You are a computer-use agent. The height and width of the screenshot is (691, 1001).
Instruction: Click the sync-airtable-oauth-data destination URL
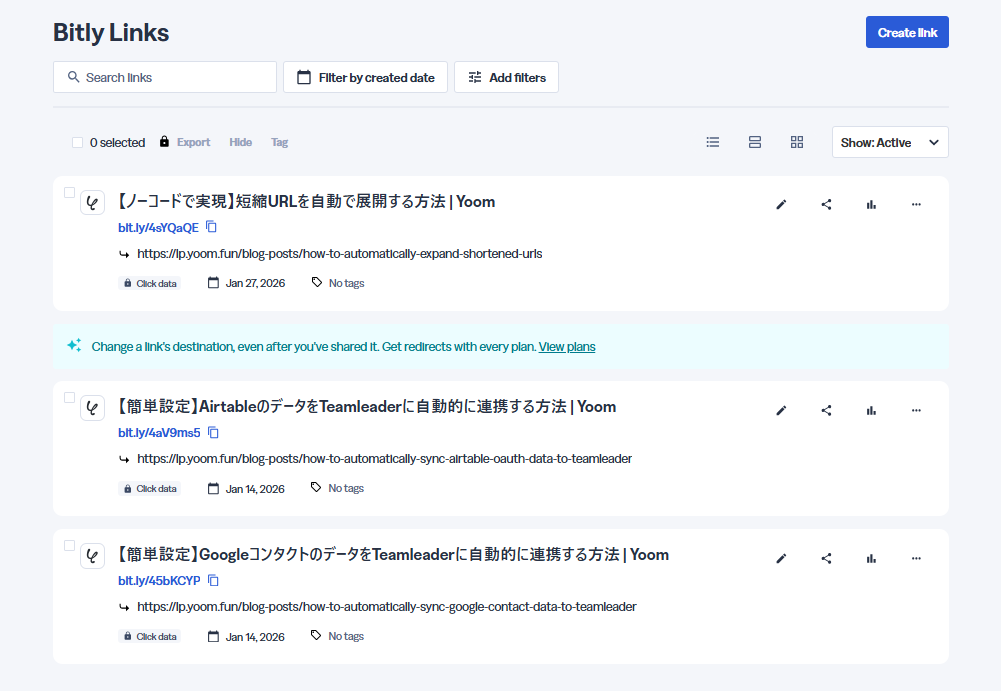[384, 459]
